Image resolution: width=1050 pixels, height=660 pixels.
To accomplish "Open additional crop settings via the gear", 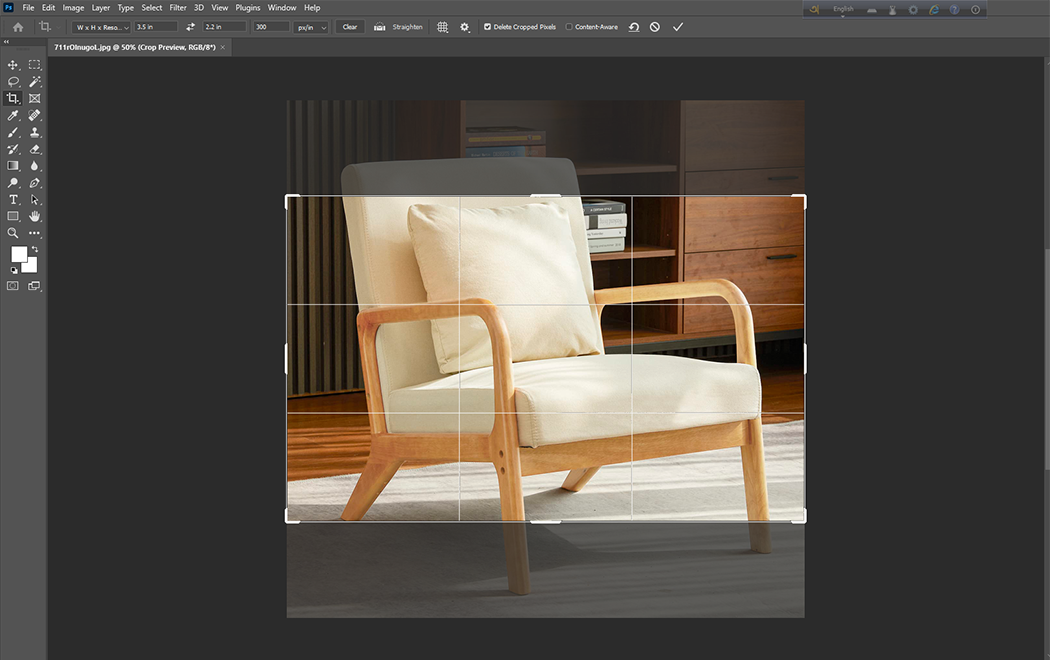I will click(x=464, y=27).
